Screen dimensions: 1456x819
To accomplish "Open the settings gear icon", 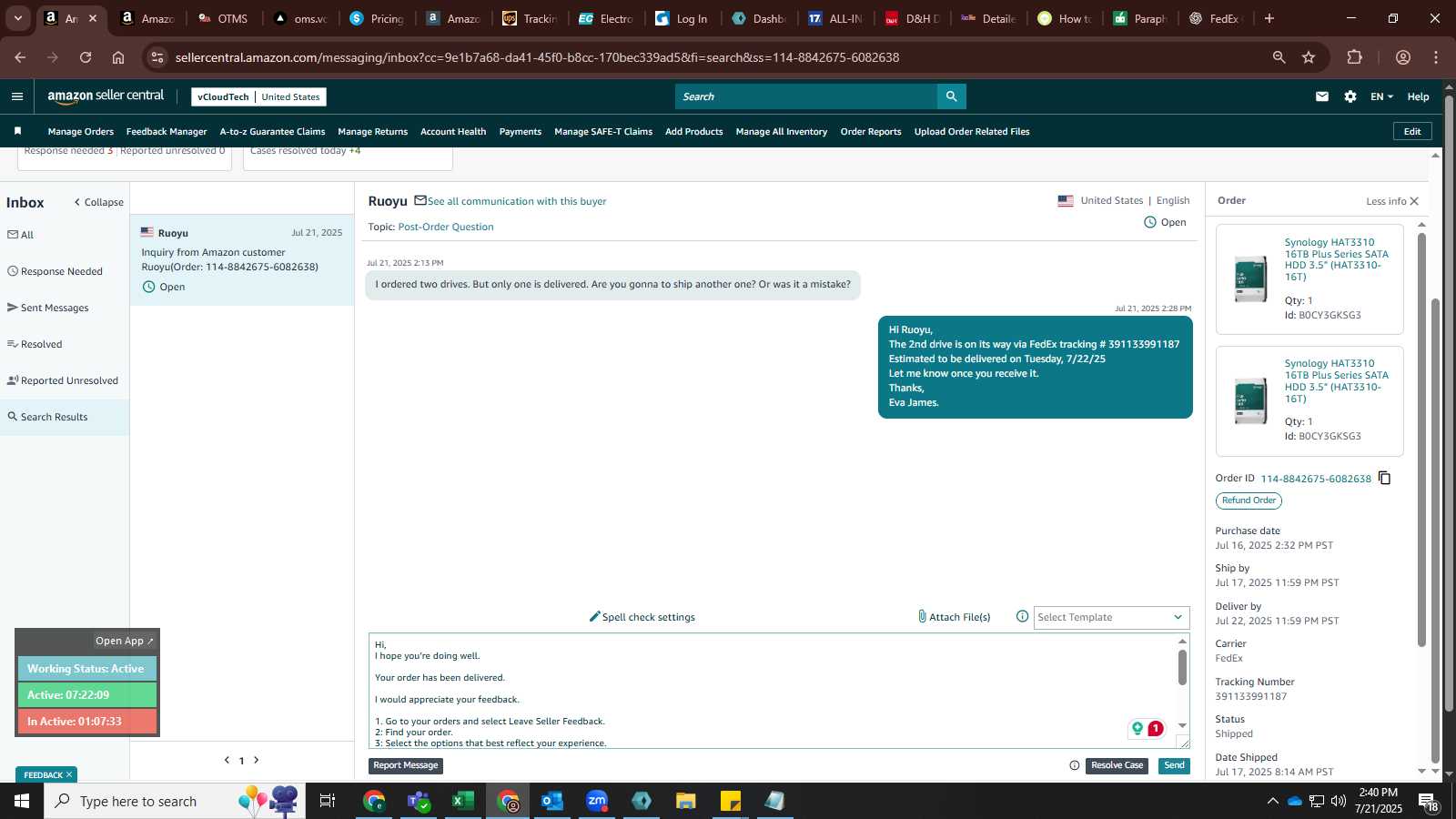I will pos(1350,96).
